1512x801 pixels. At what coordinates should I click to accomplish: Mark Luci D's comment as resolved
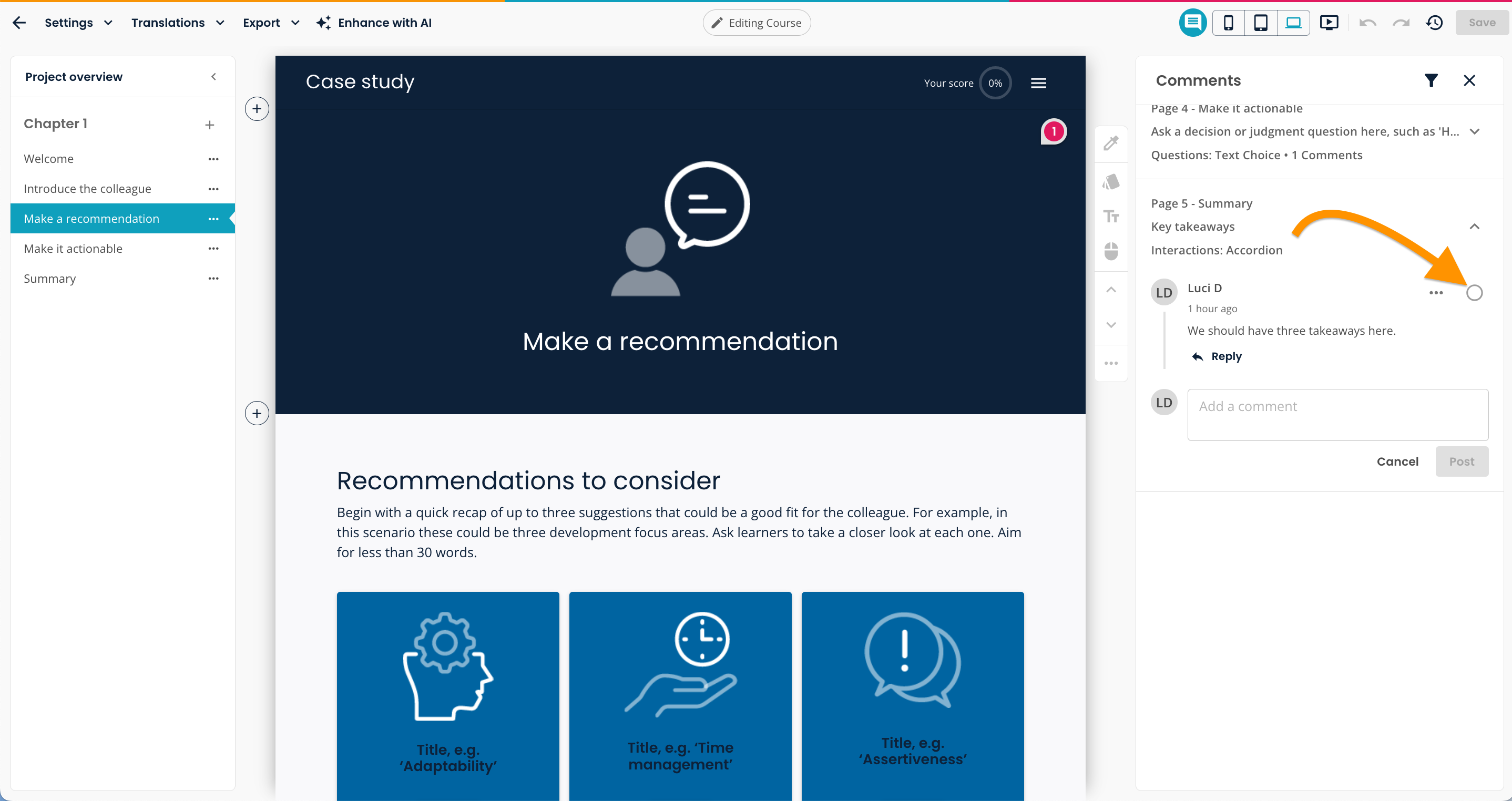pos(1474,292)
